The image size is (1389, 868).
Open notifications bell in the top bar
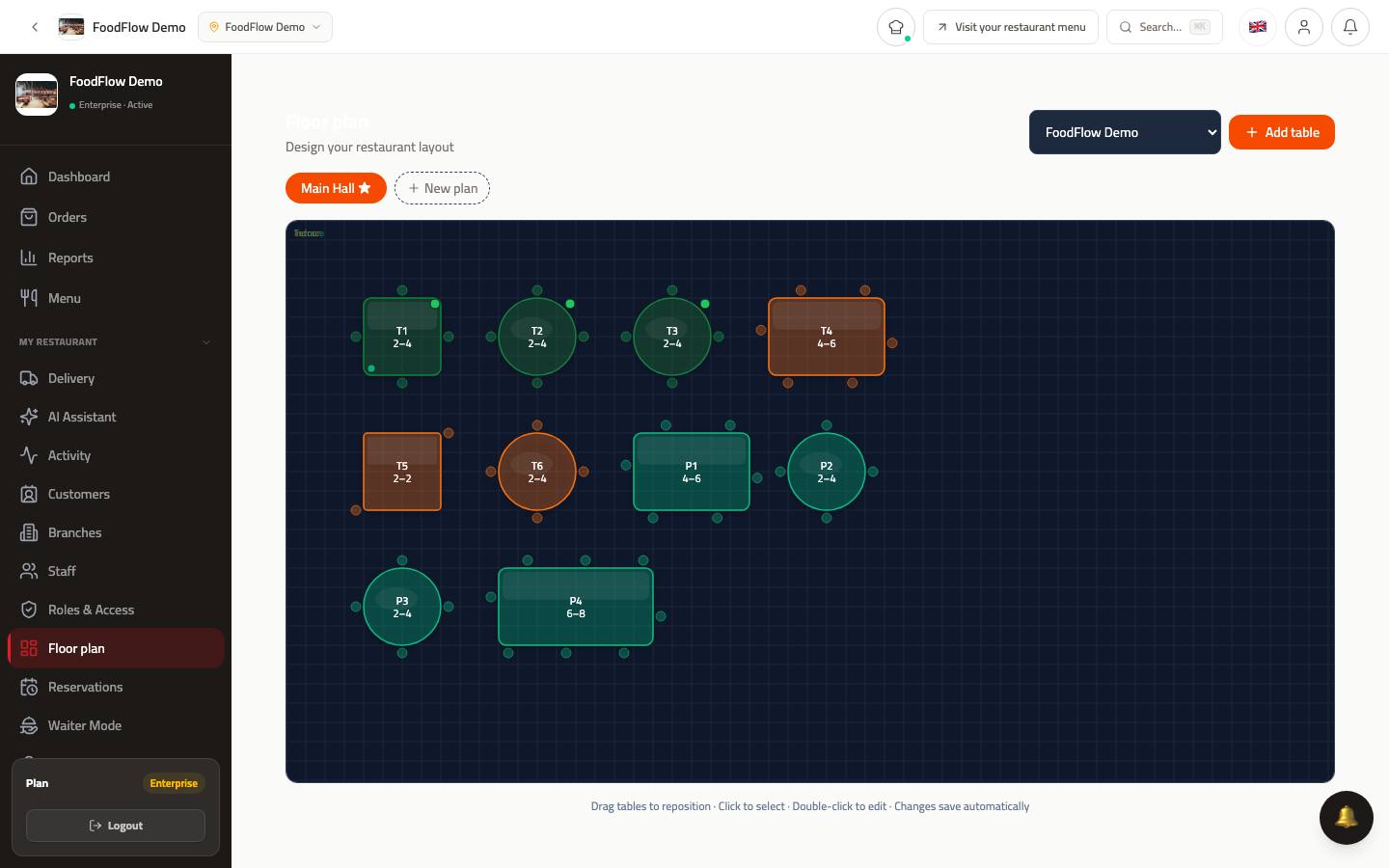click(1350, 27)
